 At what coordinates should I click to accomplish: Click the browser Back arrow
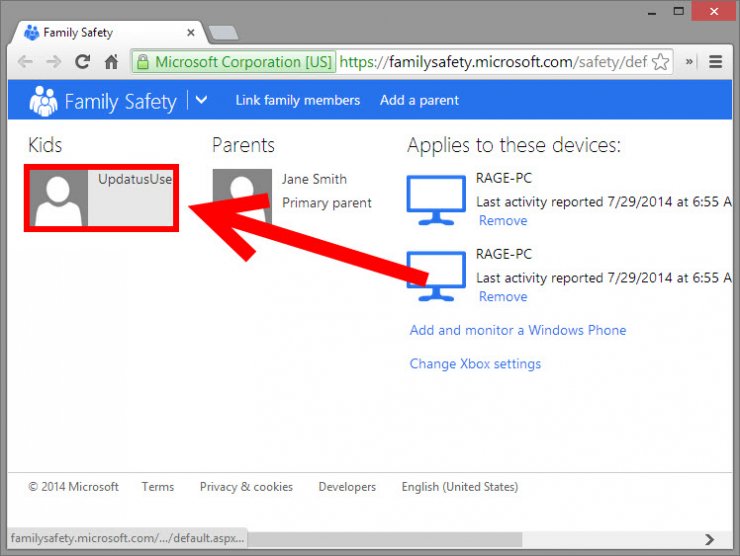[25, 62]
